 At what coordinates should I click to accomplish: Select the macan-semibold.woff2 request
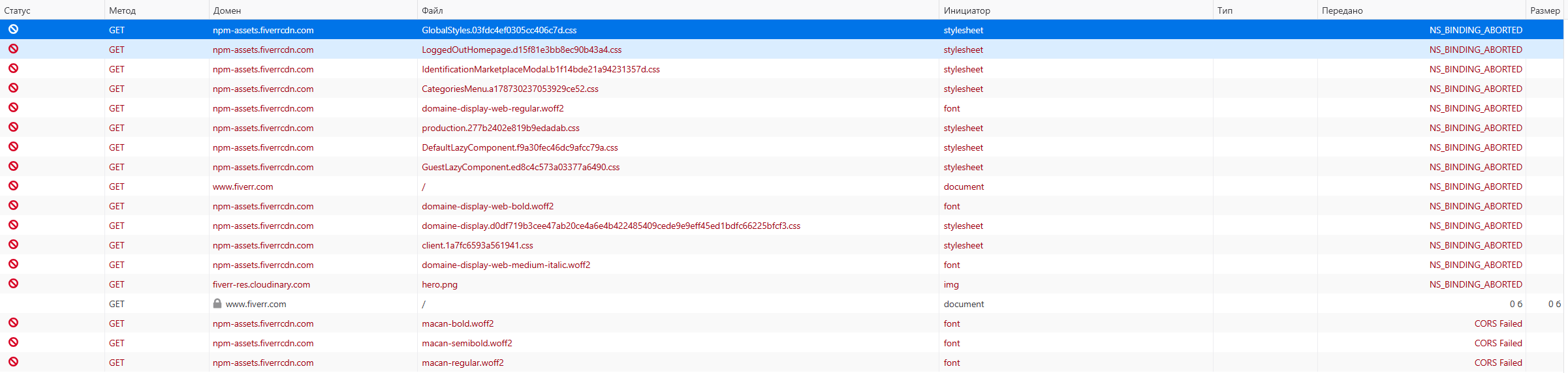click(x=467, y=343)
